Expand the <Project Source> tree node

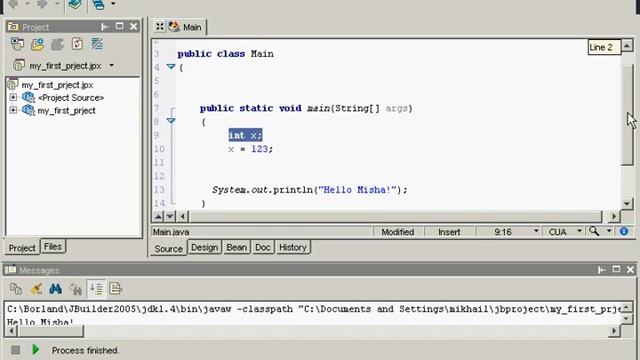(x=13, y=98)
